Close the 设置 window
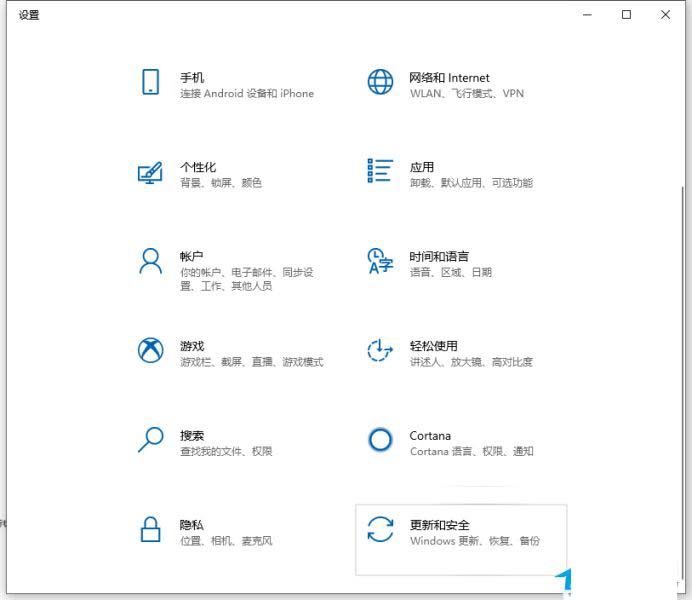The width and height of the screenshot is (692, 600). click(x=666, y=15)
